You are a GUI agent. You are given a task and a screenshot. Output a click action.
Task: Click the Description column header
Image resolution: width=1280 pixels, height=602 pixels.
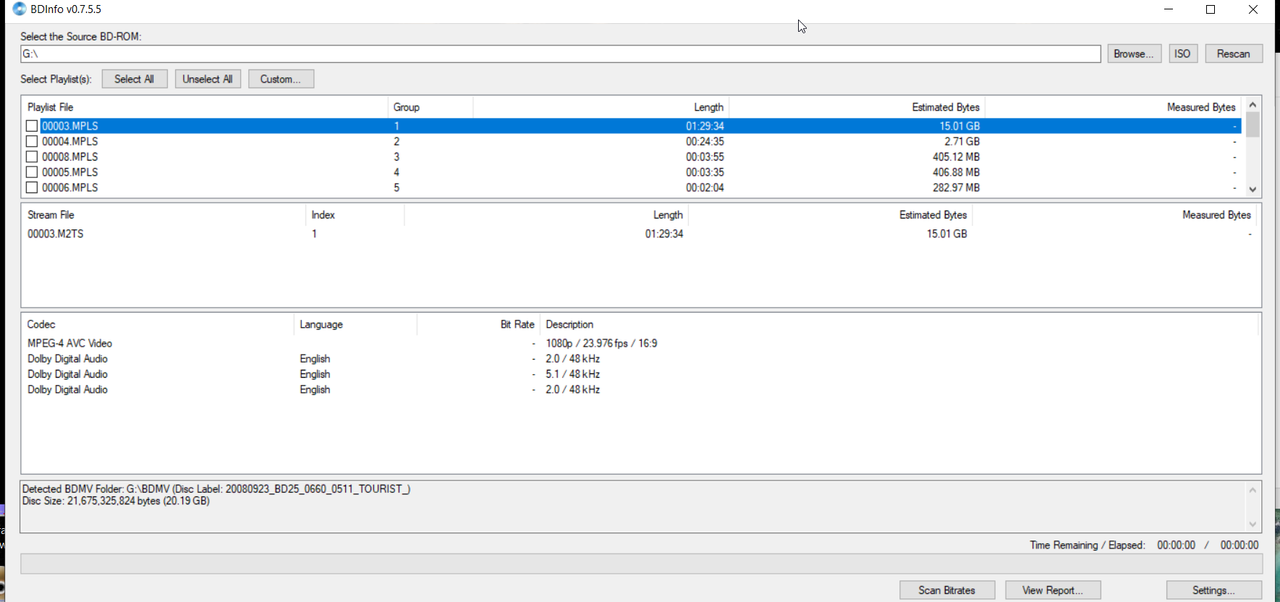point(900,325)
